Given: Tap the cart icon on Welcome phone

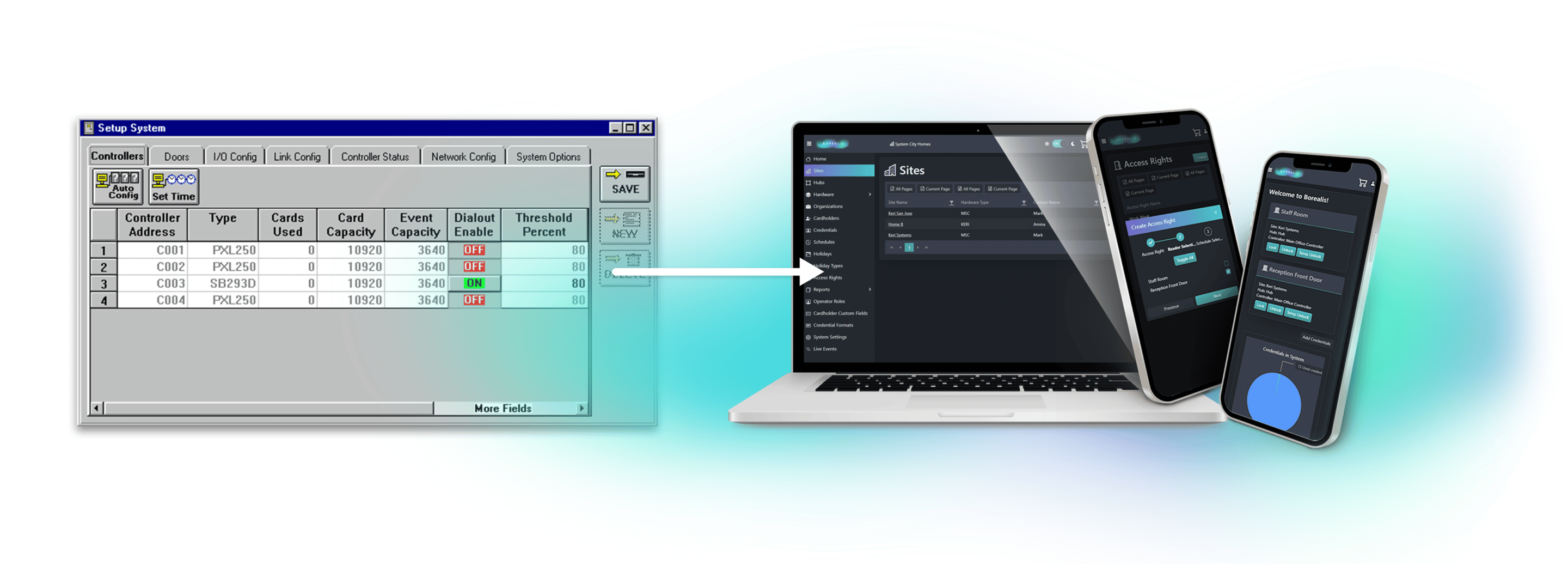Looking at the screenshot, I should point(1363,182).
